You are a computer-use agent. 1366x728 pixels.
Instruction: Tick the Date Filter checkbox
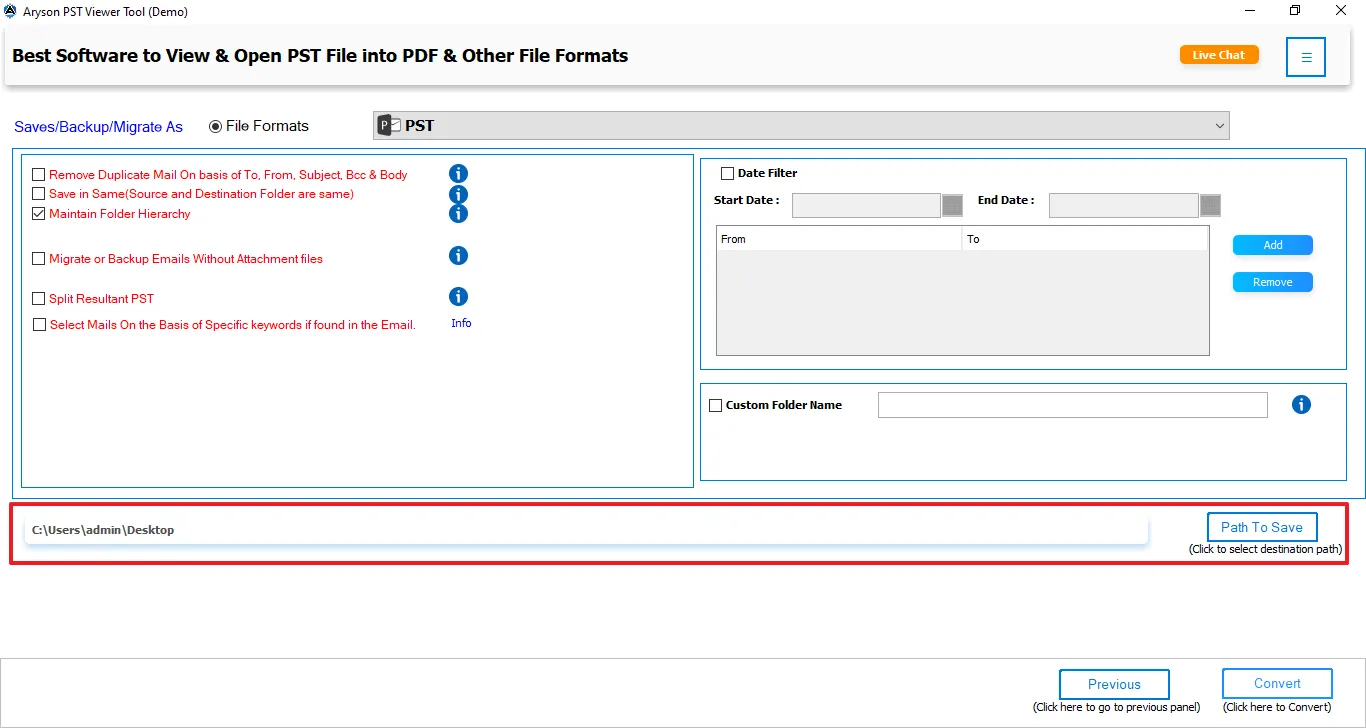[x=727, y=173]
